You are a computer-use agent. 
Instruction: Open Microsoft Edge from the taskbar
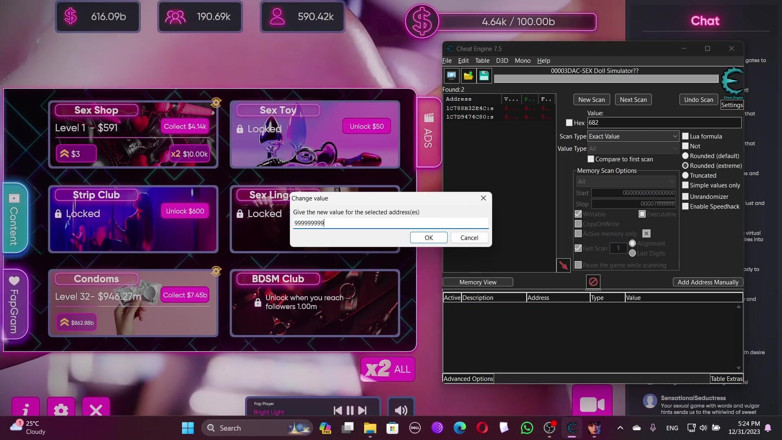pos(459,428)
